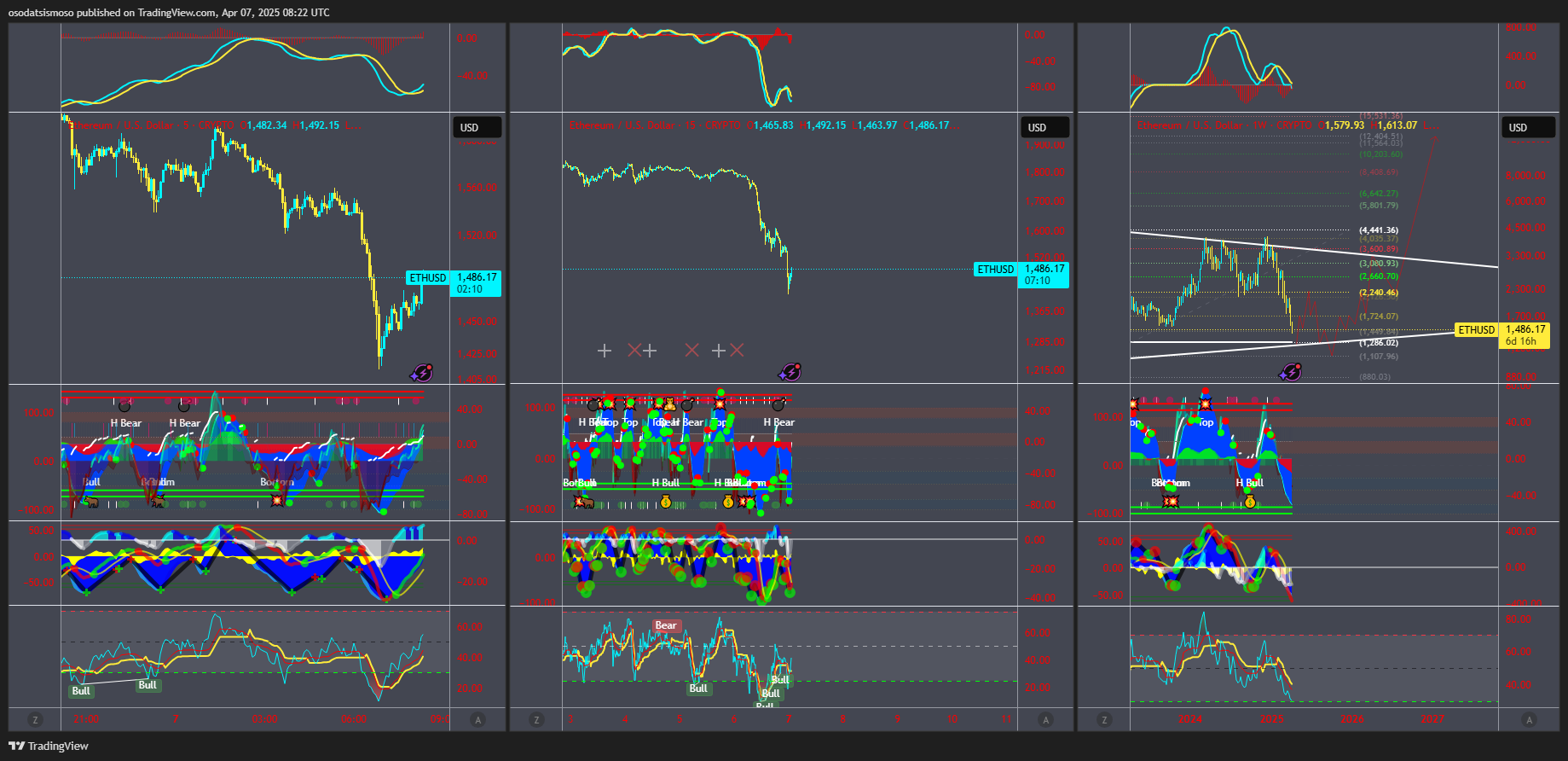1568x761 pixels.
Task: Click the circle marker above the right 5-minute H Bear
Action: pos(183,406)
